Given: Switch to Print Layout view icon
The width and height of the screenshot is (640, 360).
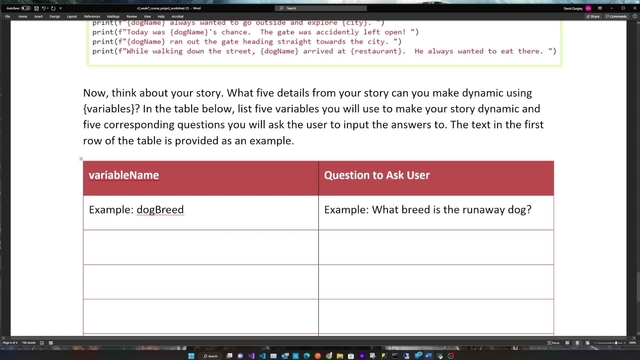Looking at the screenshot, I should [577, 343].
